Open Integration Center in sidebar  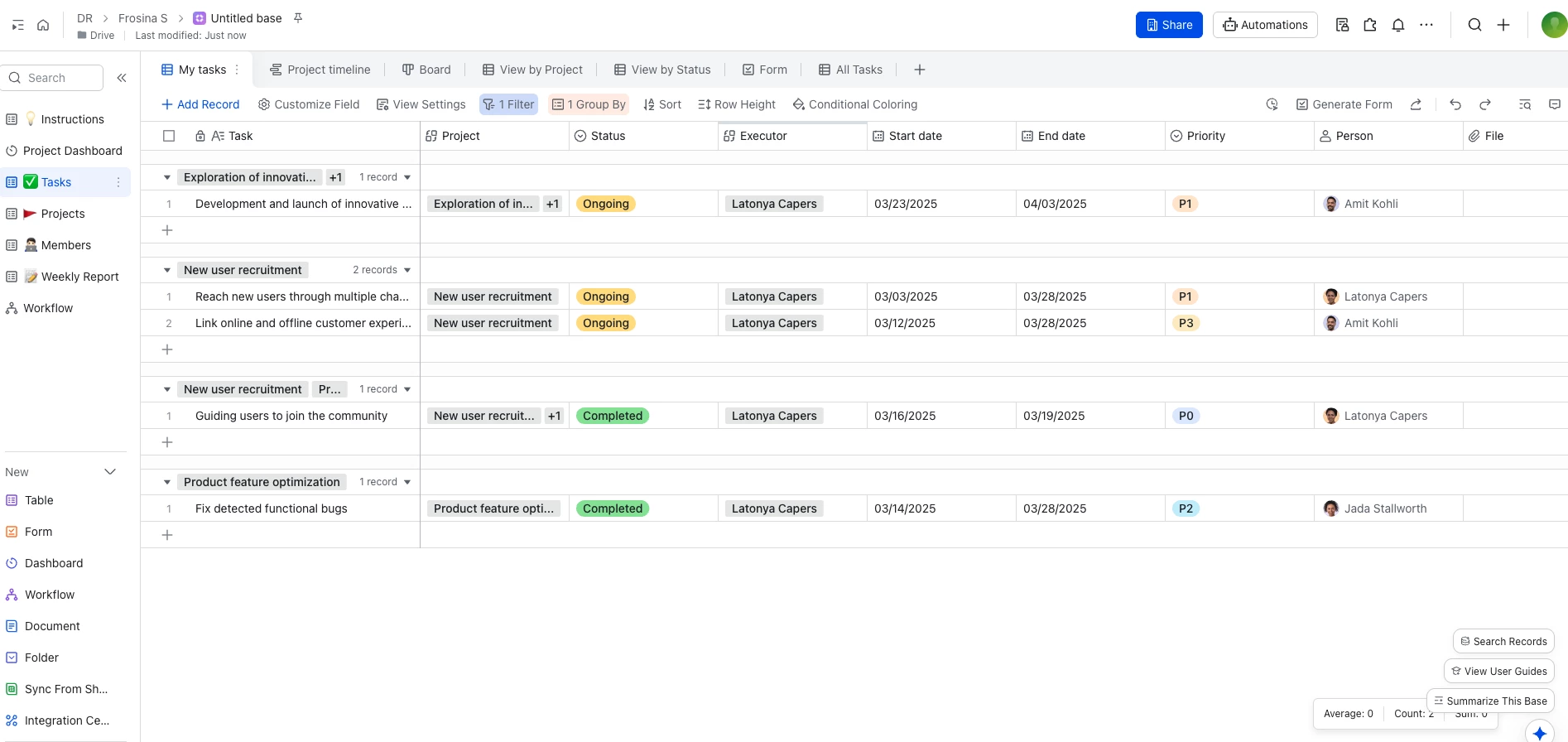pos(58,720)
